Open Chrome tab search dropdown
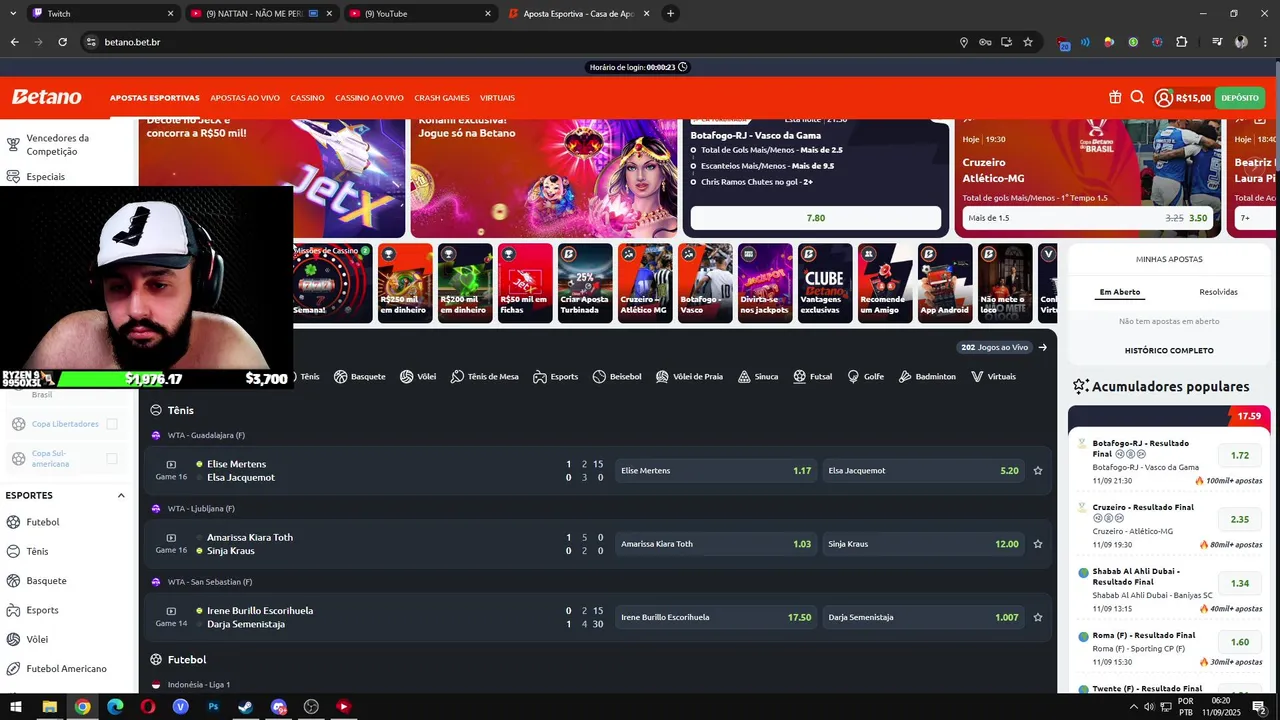1280x720 pixels. (x=15, y=13)
